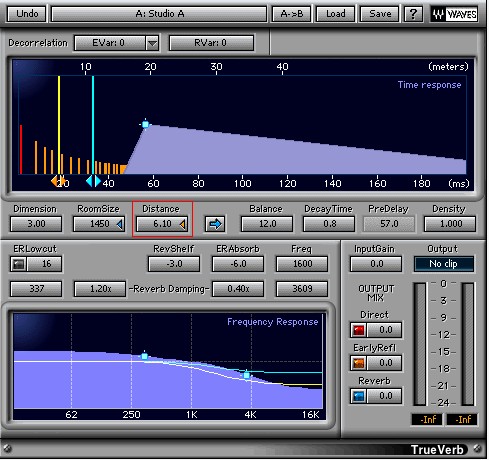This screenshot has height=460, width=489.
Task: Select the Dimension value 3.00
Action: 36,224
